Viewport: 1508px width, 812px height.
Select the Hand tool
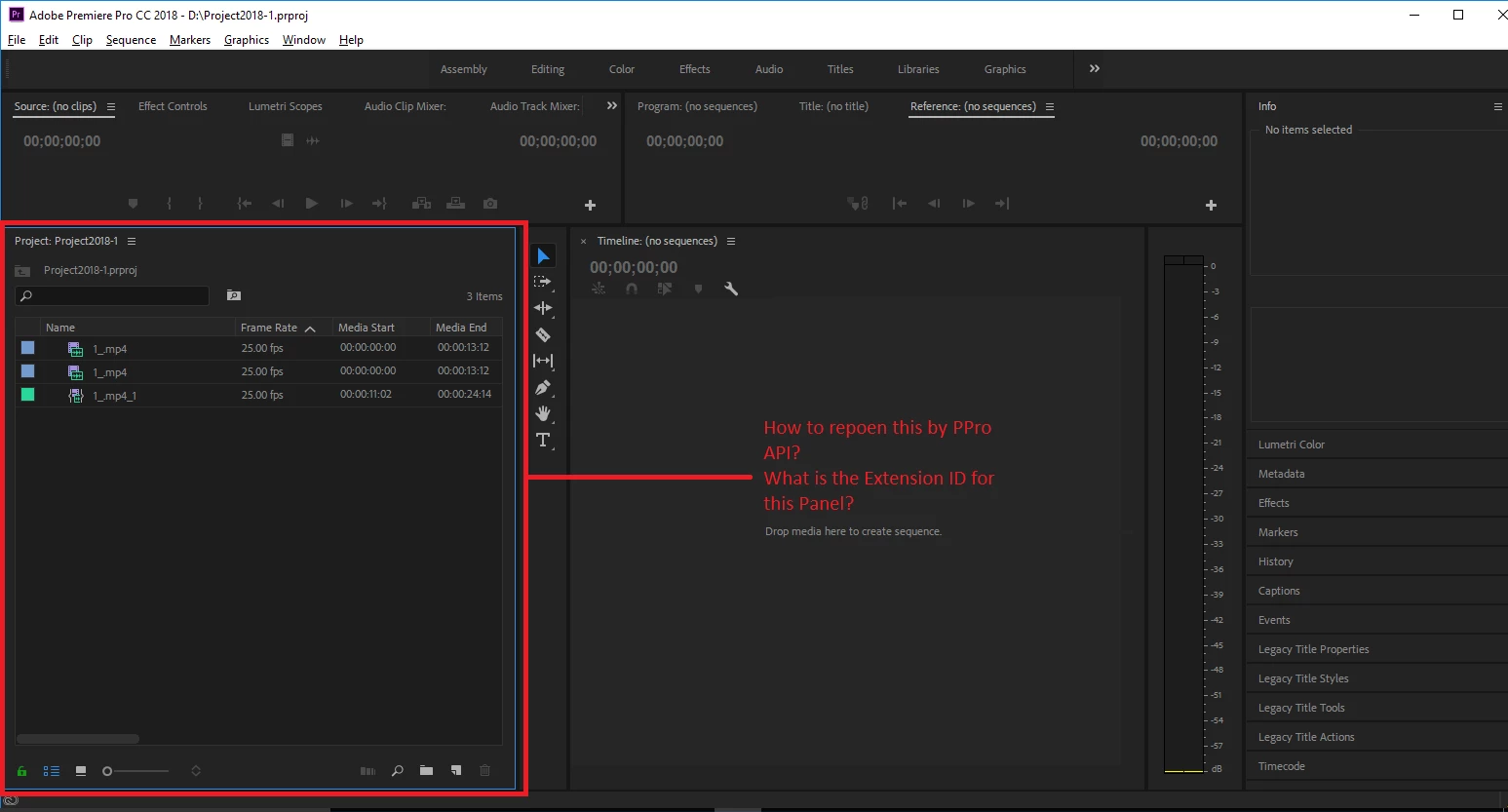coord(543,413)
